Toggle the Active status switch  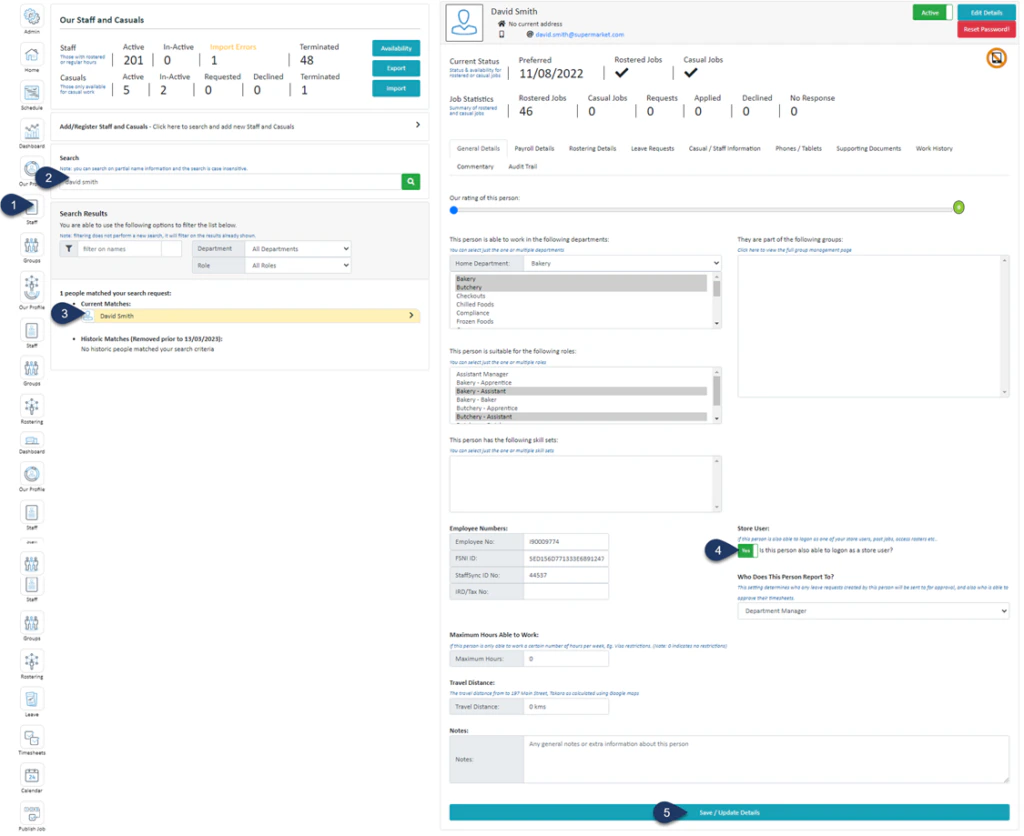(x=933, y=12)
